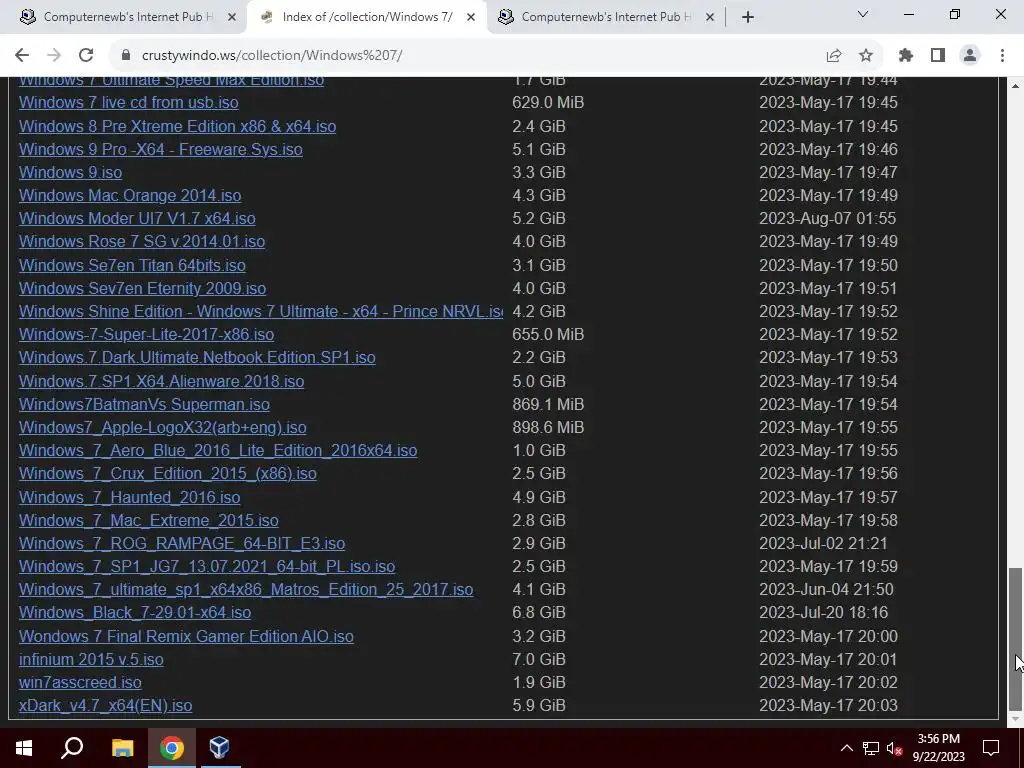Click Windows 9 Pro -X64 Freeware Sys.iso
This screenshot has width=1024, height=768.
161,149
